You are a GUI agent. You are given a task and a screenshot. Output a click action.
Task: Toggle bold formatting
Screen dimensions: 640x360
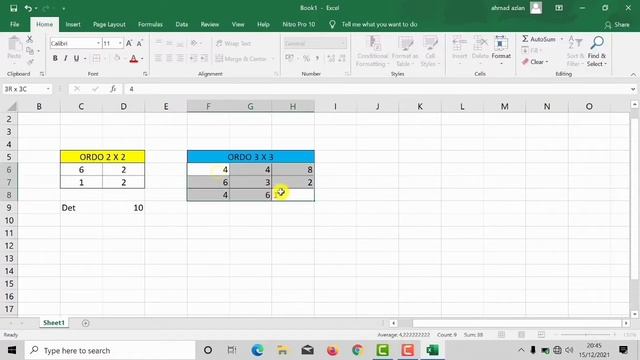55,59
